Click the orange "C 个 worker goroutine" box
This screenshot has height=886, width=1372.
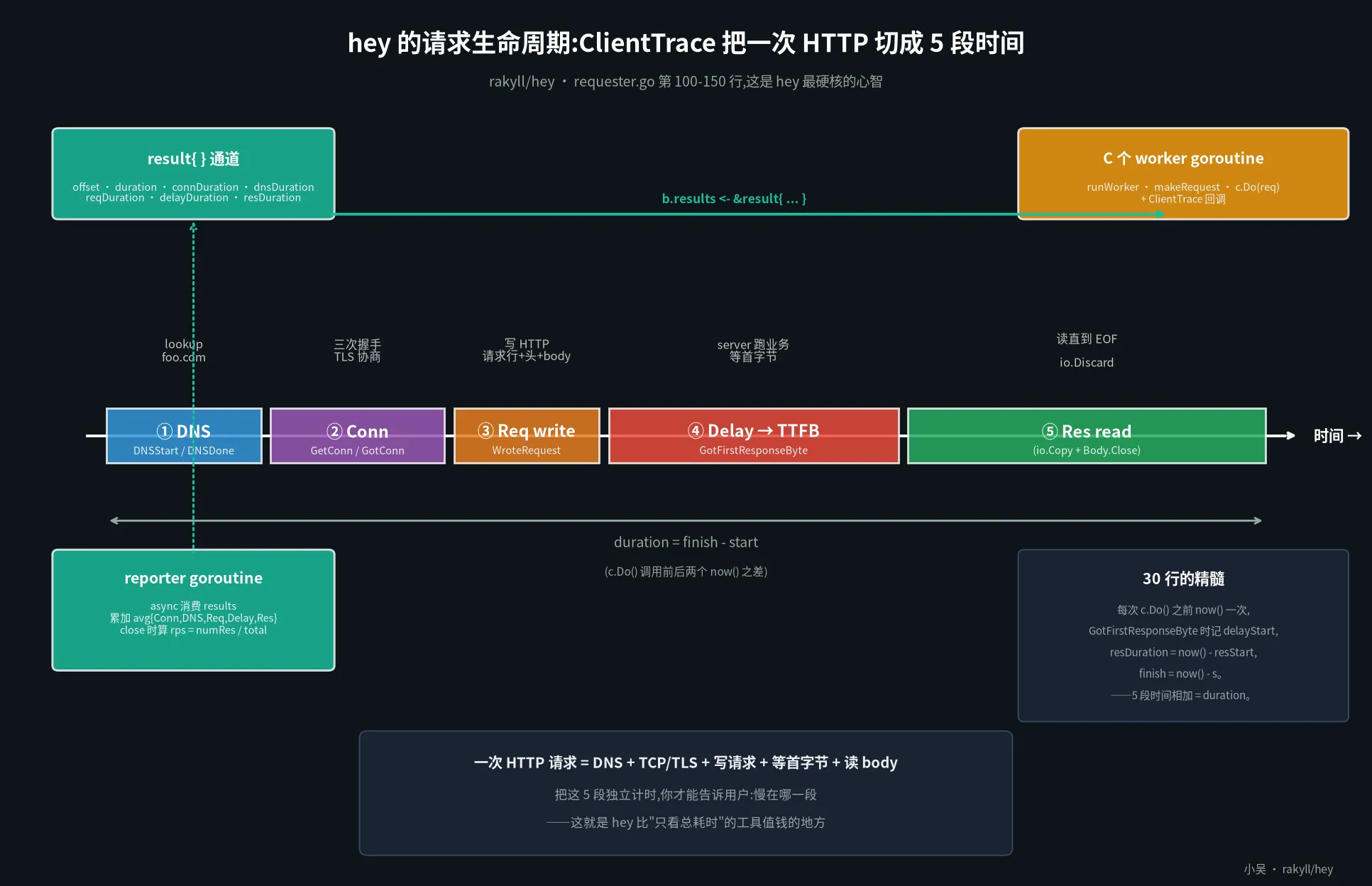(1183, 174)
